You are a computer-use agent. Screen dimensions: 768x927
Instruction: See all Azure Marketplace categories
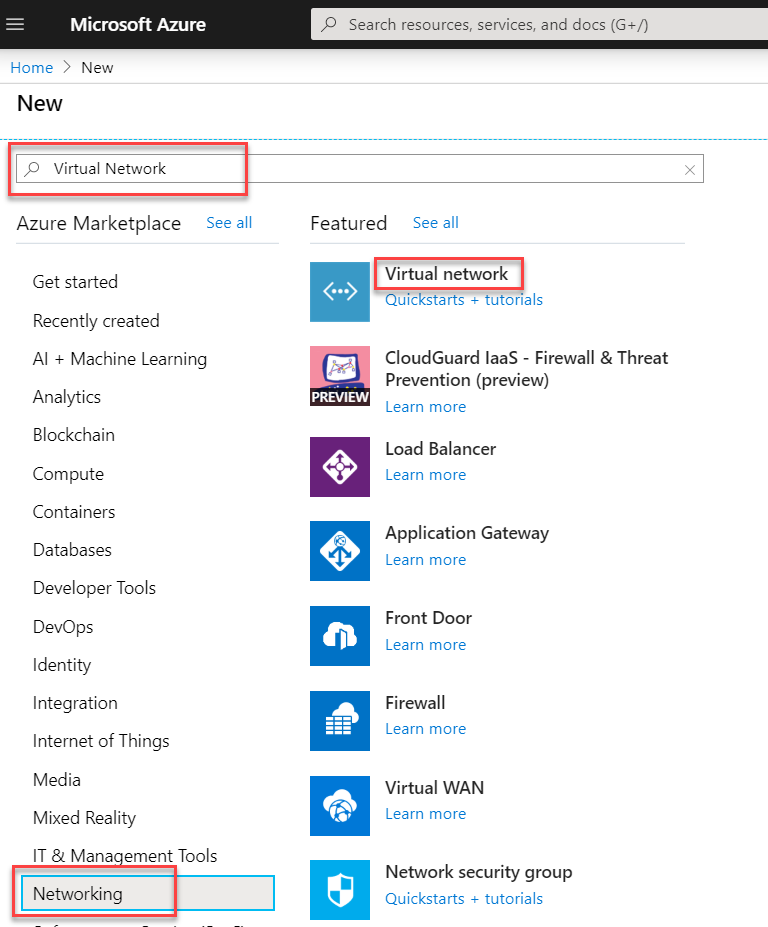tap(229, 223)
